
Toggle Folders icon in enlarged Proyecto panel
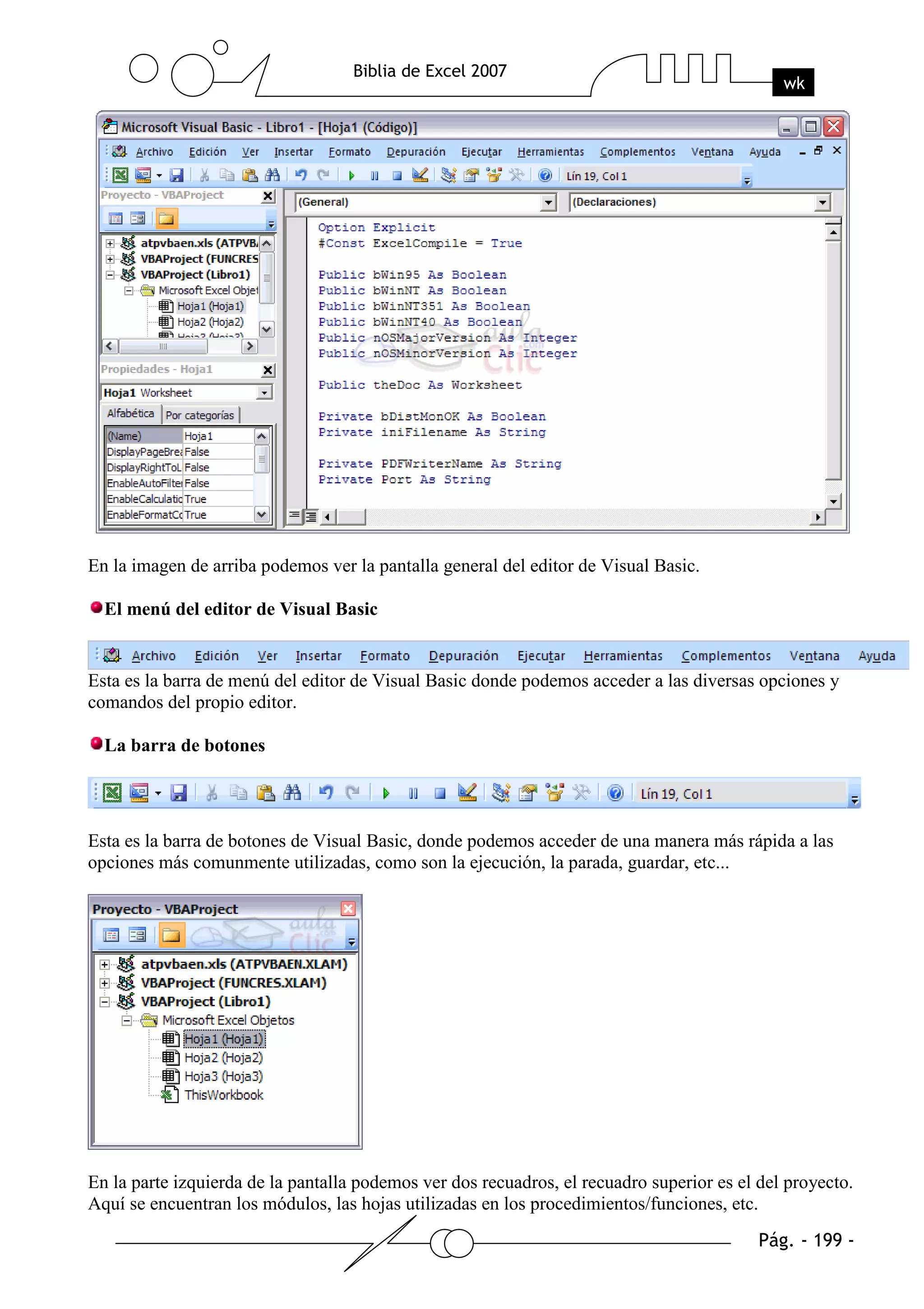171,936
